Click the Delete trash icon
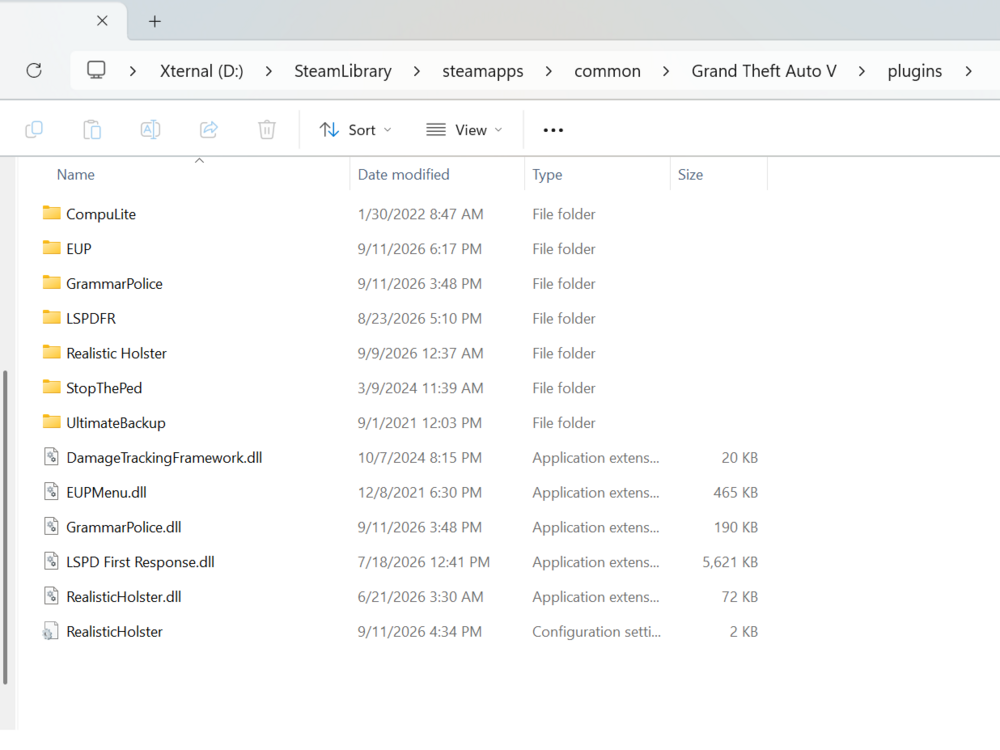This screenshot has height=750, width=1000. pos(267,129)
